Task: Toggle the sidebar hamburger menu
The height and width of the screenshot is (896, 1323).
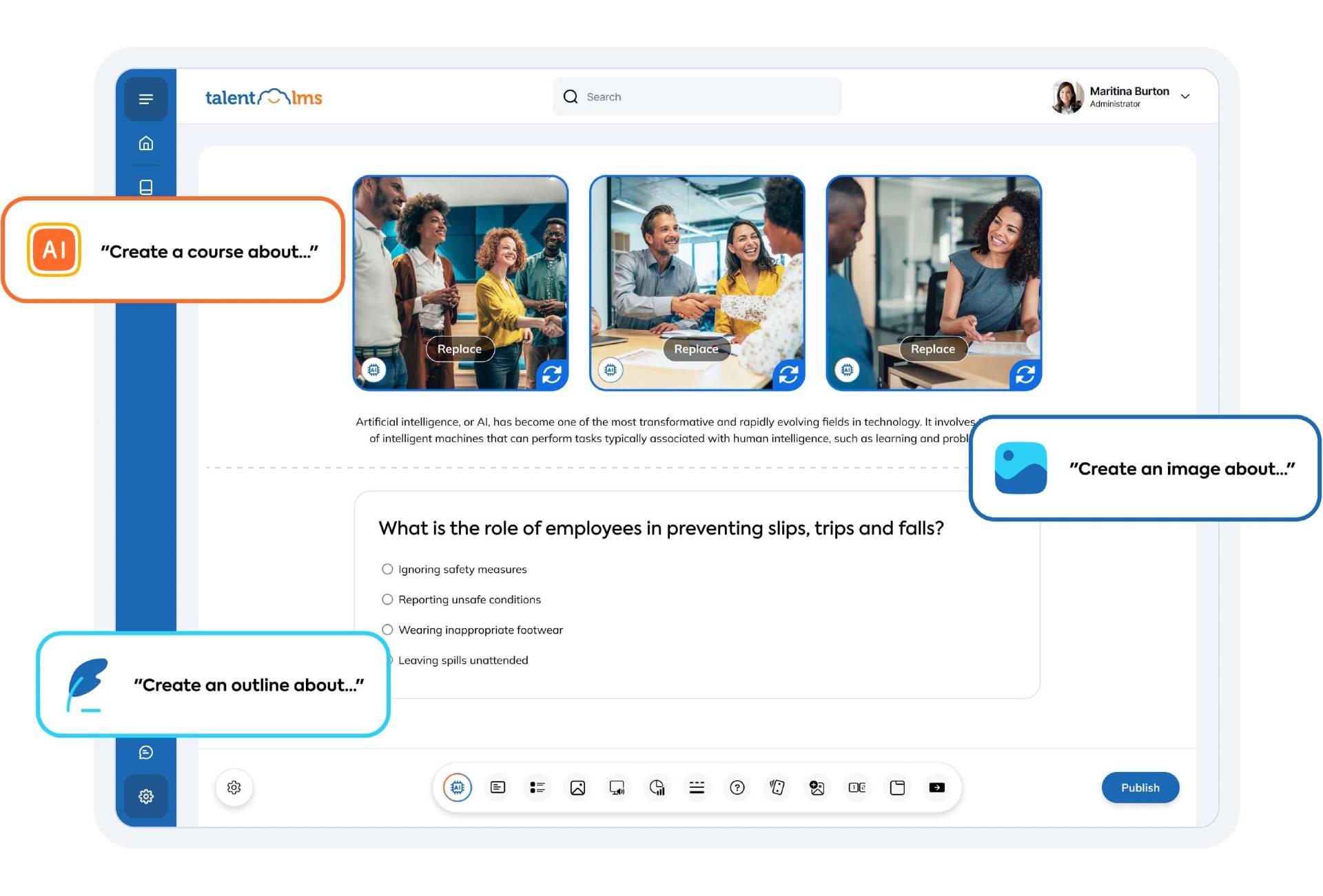Action: 146,99
